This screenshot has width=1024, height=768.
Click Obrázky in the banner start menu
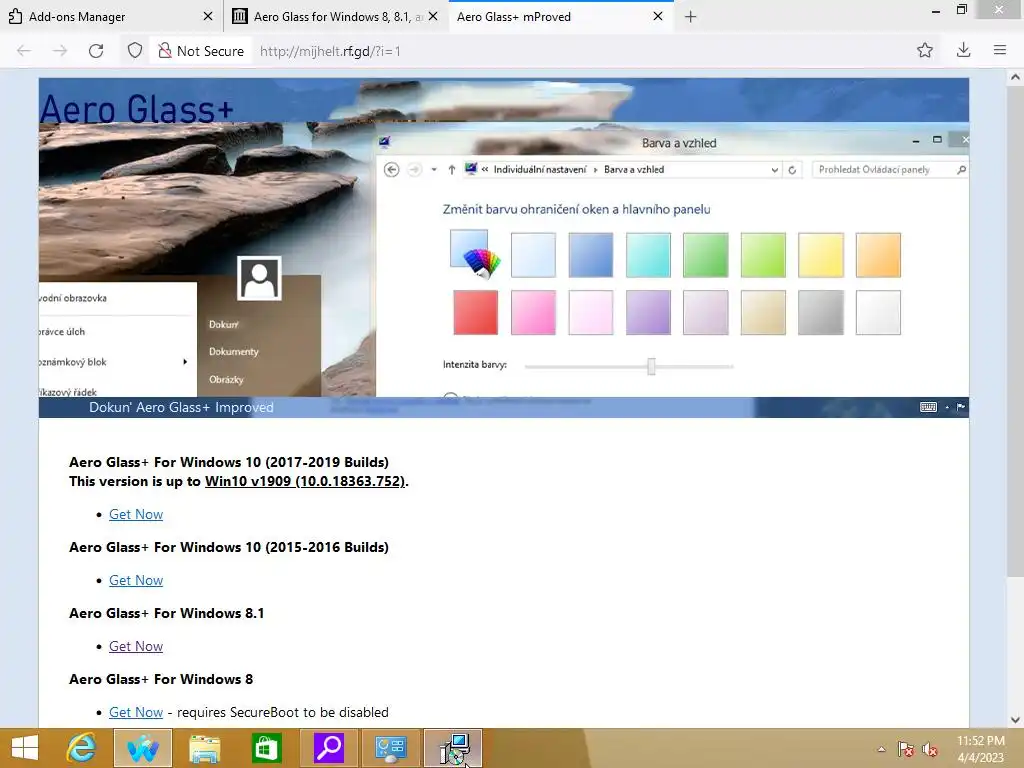pyautogui.click(x=226, y=379)
